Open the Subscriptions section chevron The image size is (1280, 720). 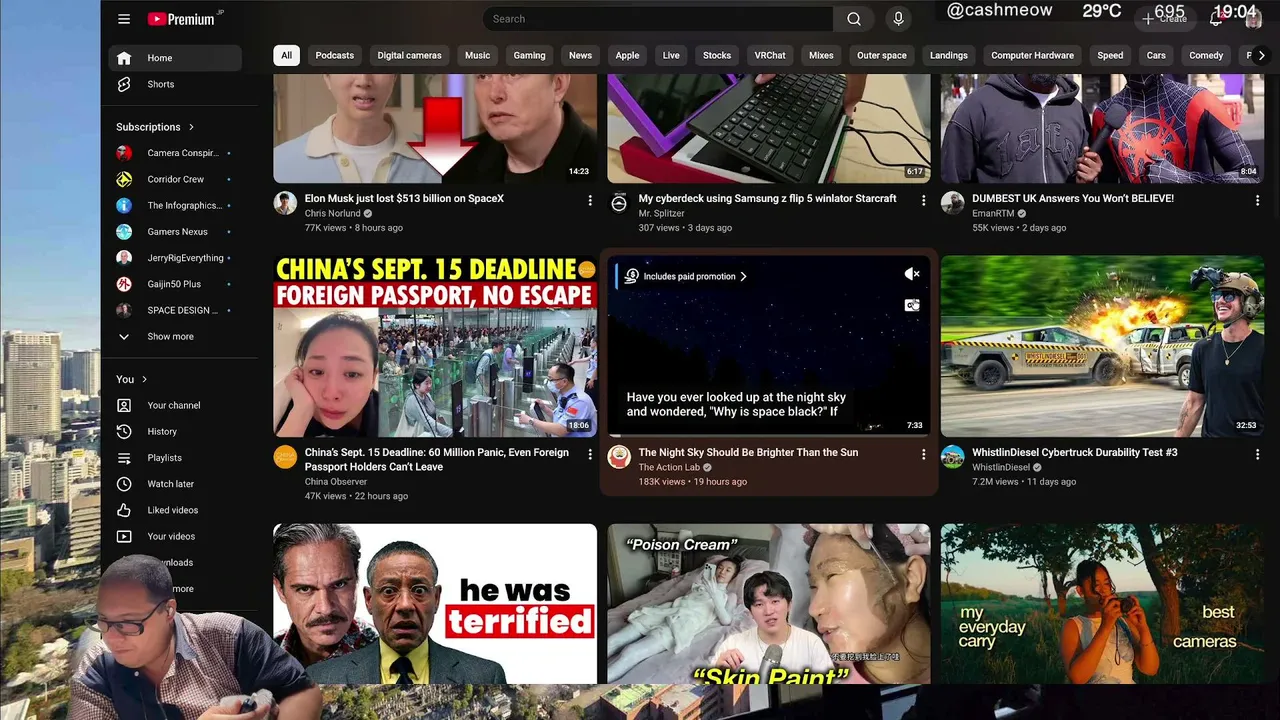click(191, 127)
